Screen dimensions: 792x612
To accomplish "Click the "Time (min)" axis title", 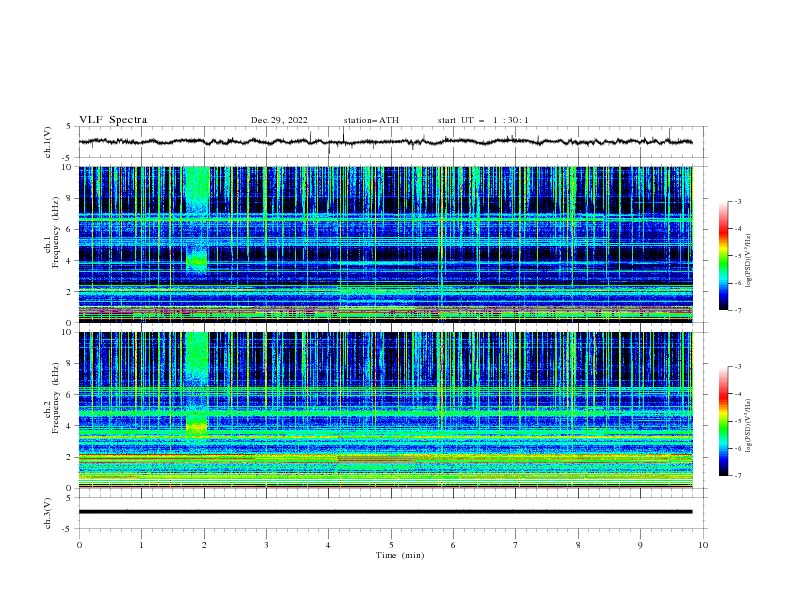I will pyautogui.click(x=400, y=555).
